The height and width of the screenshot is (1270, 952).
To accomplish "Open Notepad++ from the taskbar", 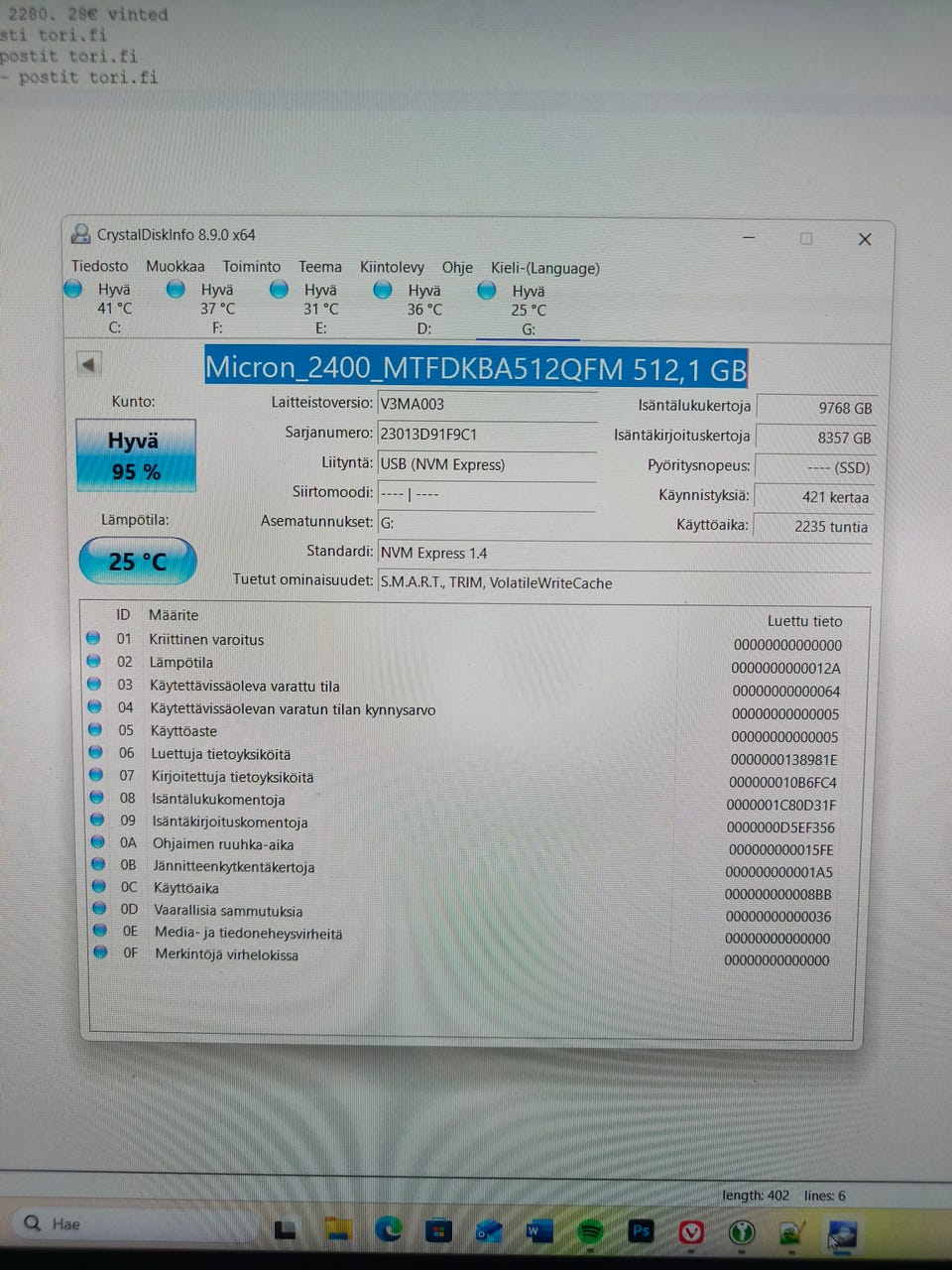I will [x=790, y=1233].
